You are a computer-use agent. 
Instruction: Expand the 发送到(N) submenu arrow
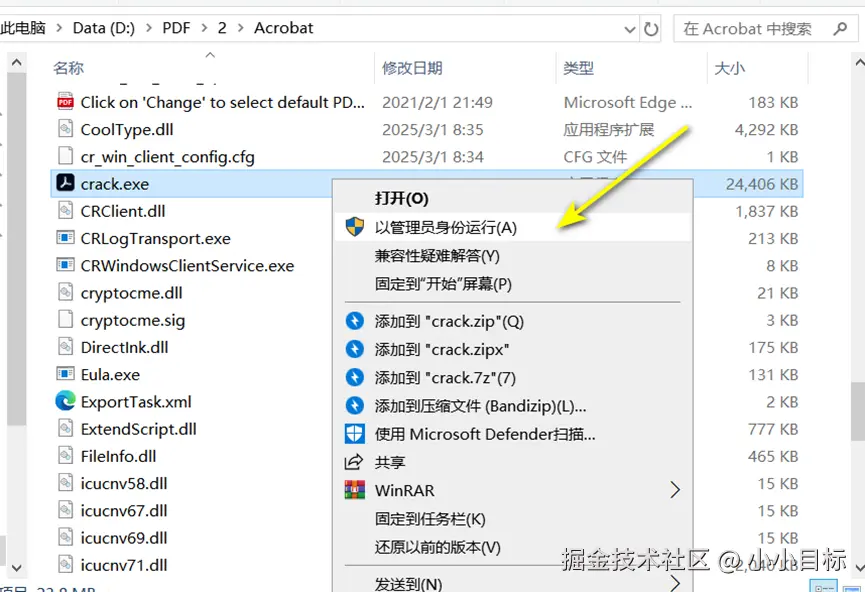675,583
